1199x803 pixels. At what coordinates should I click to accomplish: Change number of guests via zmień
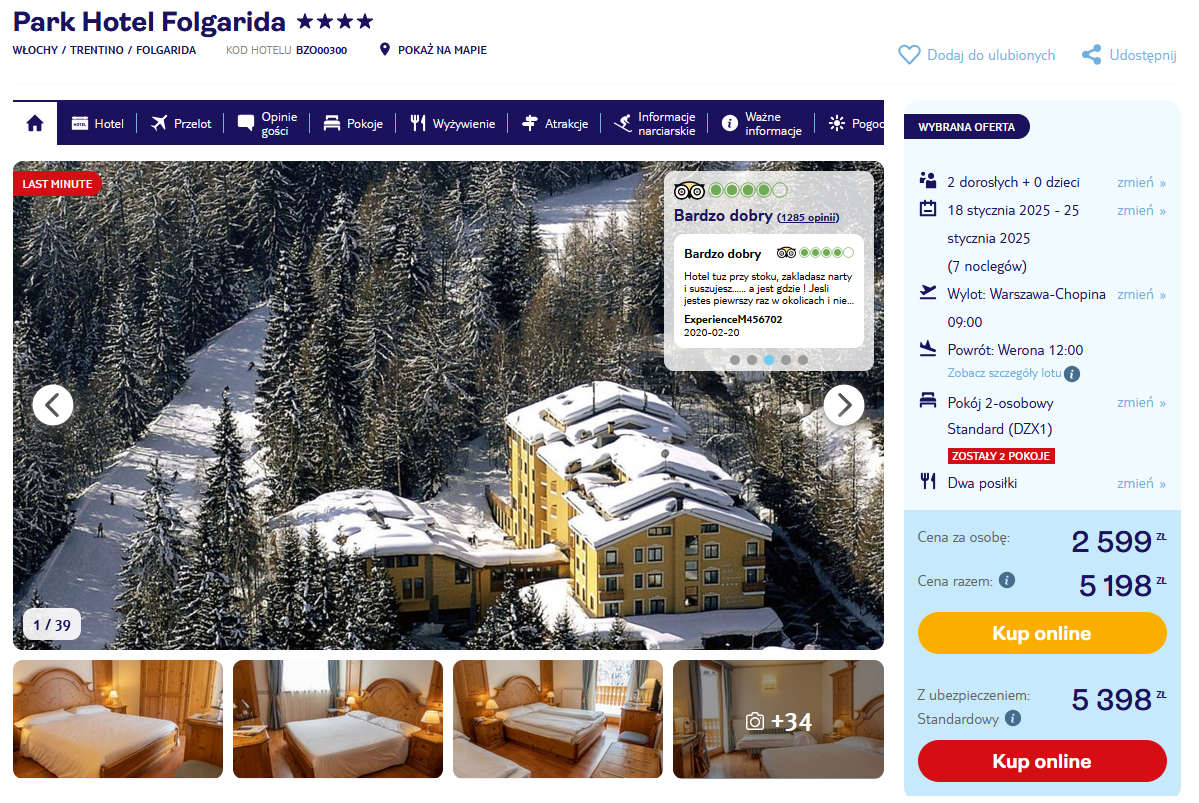point(1141,182)
